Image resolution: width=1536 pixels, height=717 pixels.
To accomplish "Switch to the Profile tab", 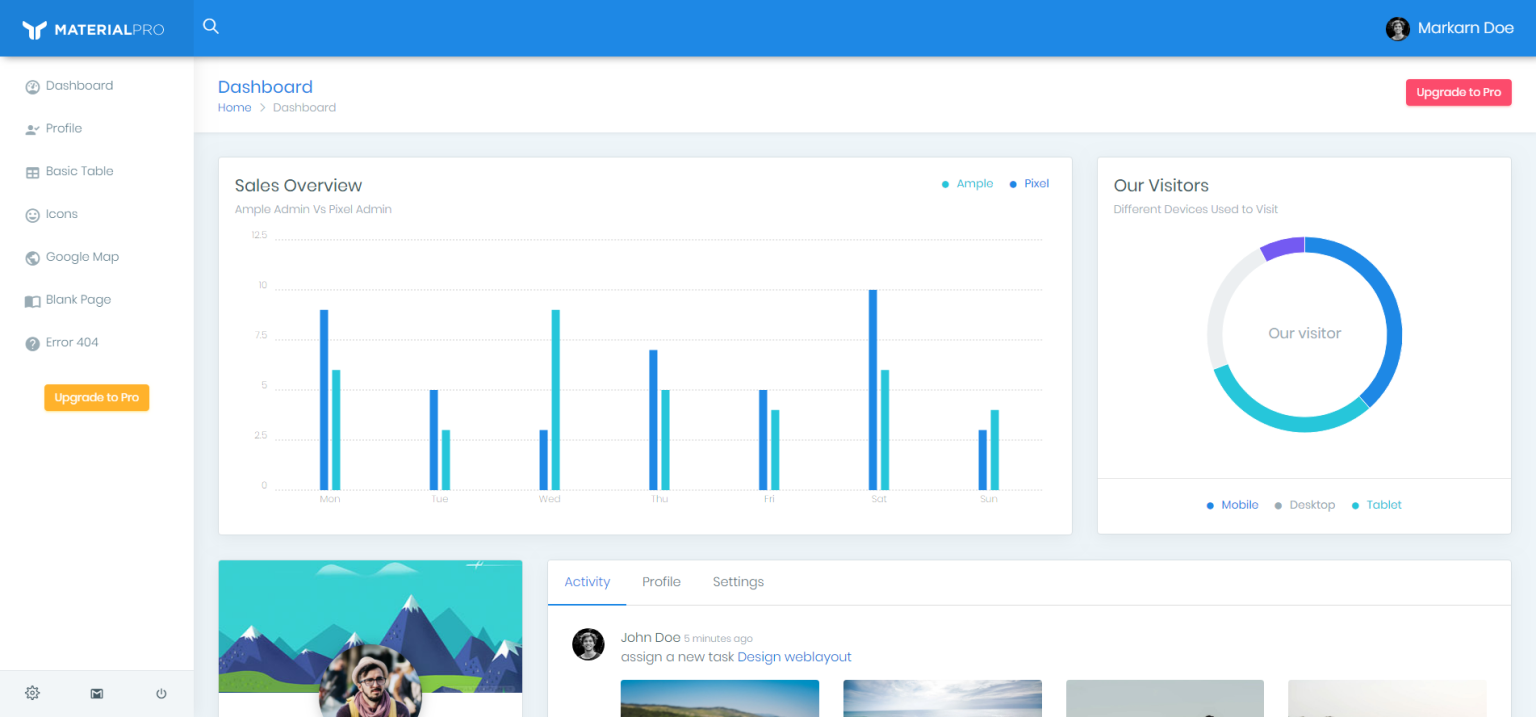I will coord(661,581).
